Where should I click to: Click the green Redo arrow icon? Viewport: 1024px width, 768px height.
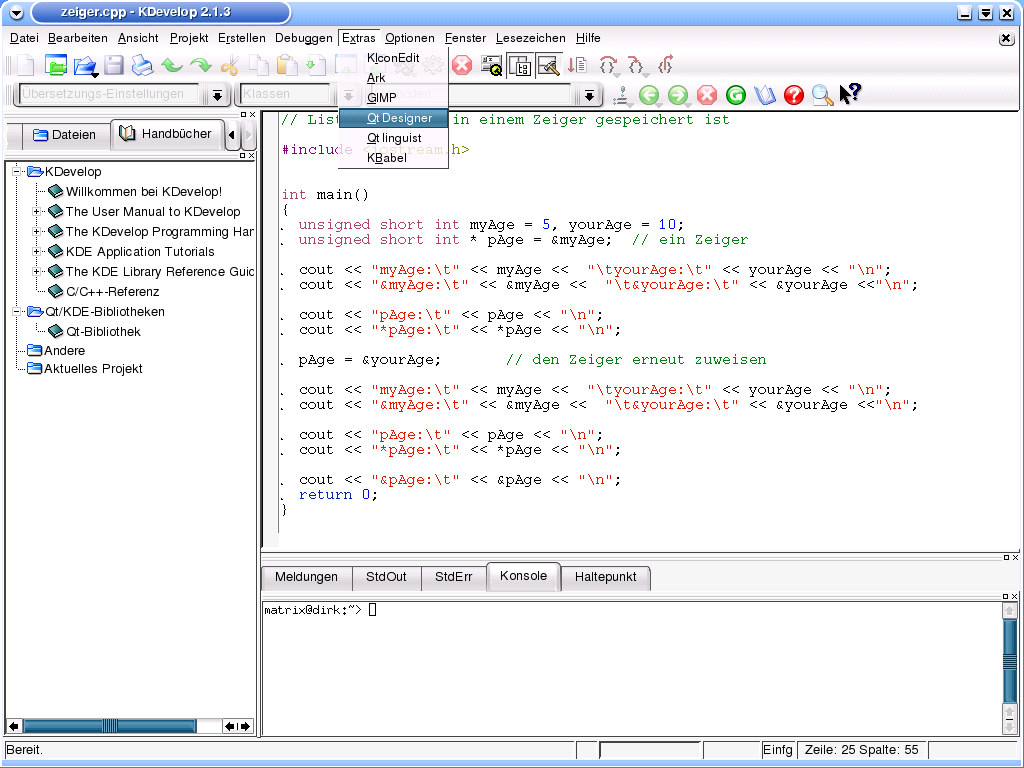click(201, 66)
